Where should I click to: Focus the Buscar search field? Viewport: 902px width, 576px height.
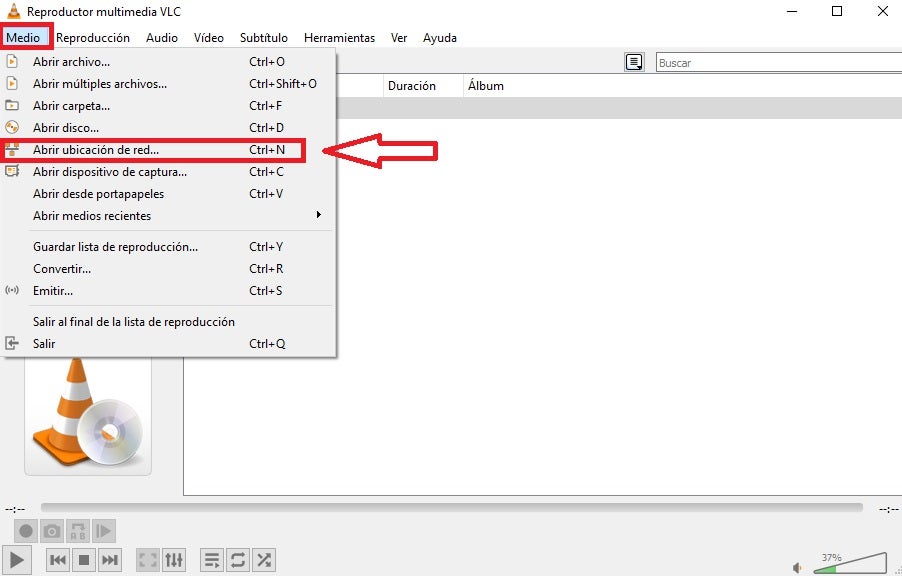(x=779, y=63)
